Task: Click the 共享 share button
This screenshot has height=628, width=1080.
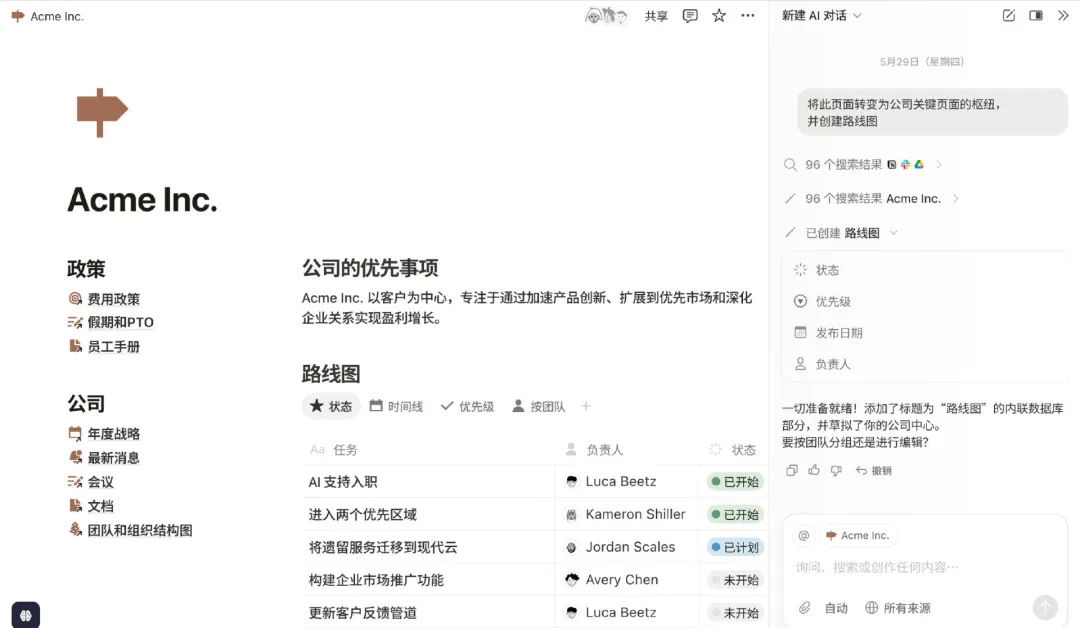Action: click(656, 16)
